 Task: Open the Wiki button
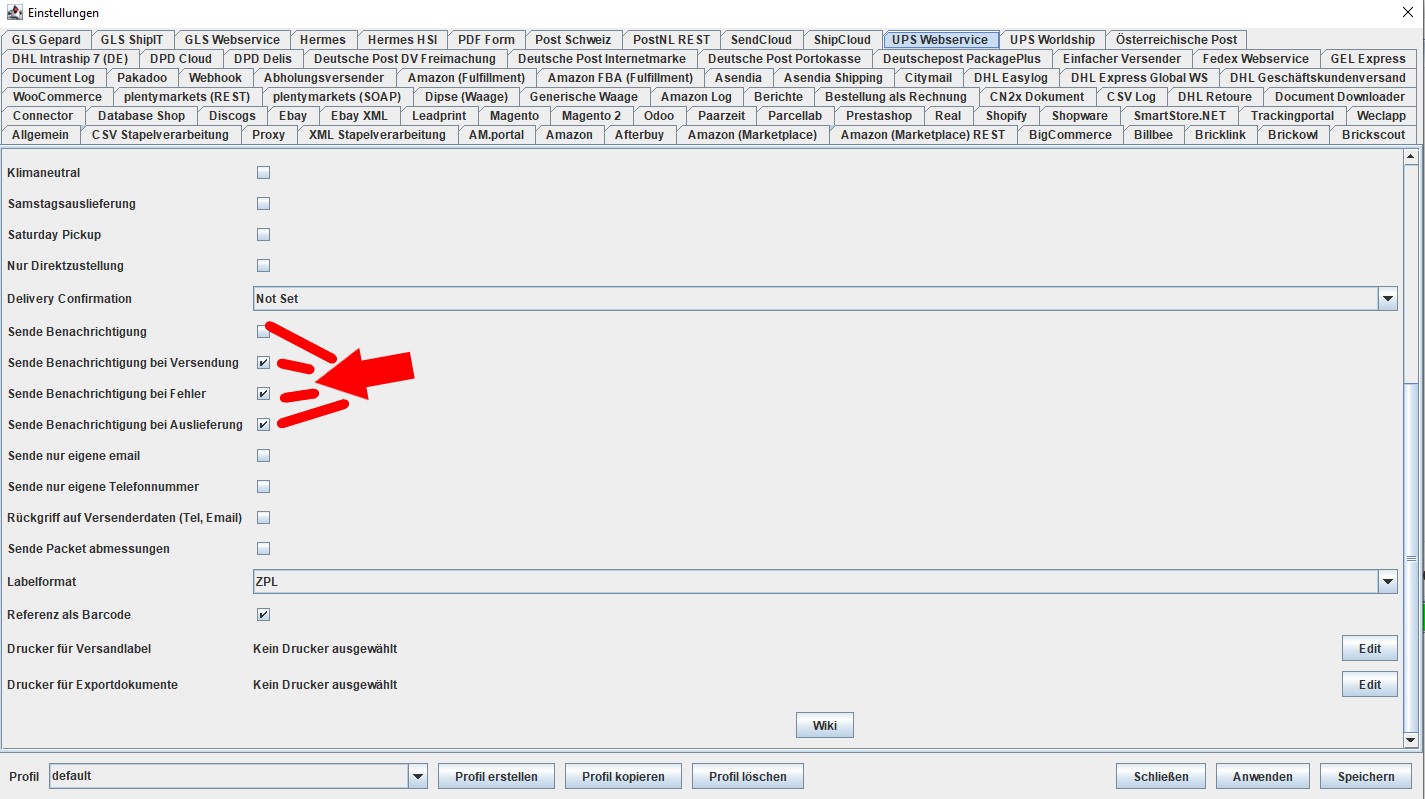[x=825, y=726]
